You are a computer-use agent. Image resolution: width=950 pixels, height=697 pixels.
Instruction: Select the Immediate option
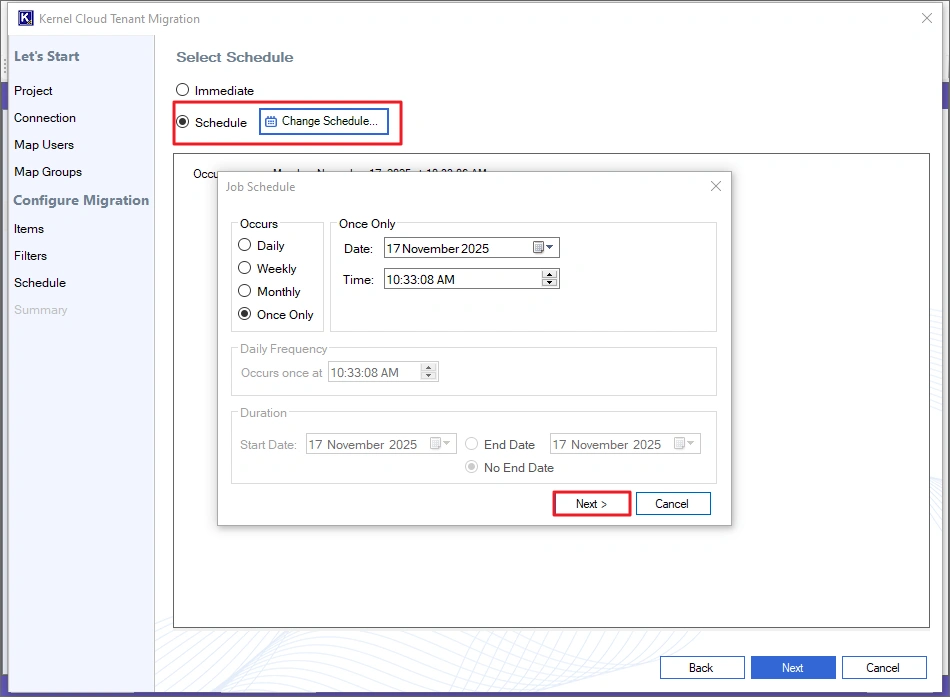tap(182, 89)
